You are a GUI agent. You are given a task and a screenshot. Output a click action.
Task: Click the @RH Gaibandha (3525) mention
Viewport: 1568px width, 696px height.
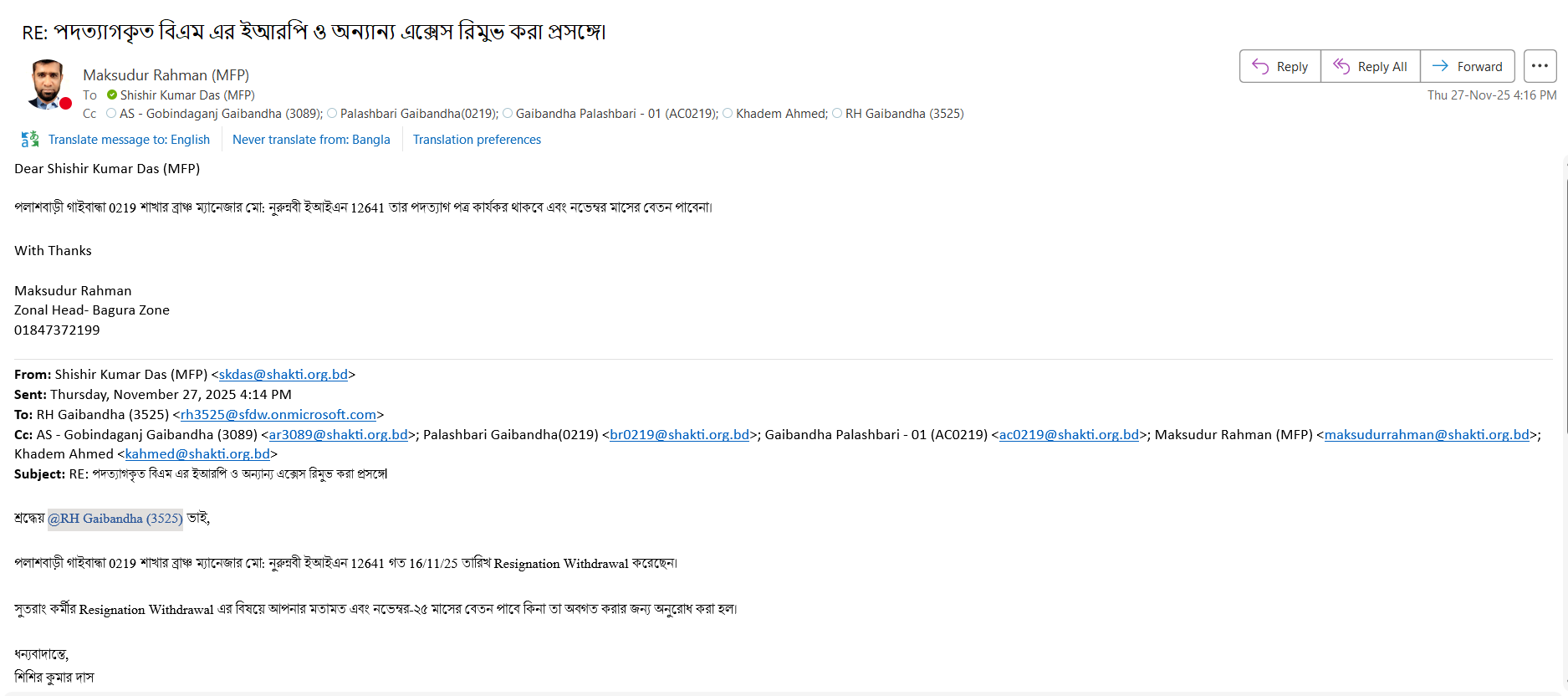click(115, 519)
